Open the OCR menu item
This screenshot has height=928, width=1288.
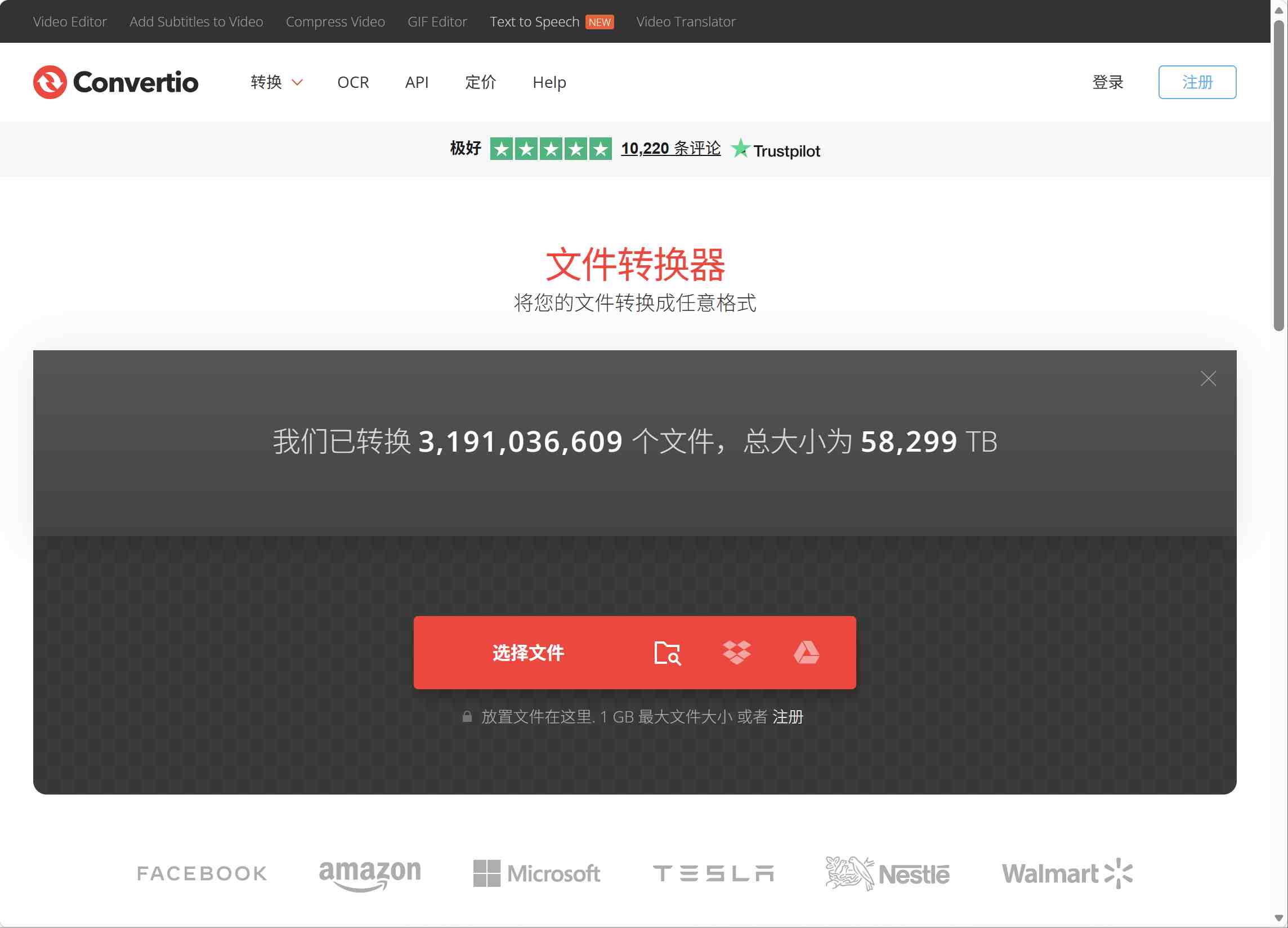point(352,82)
